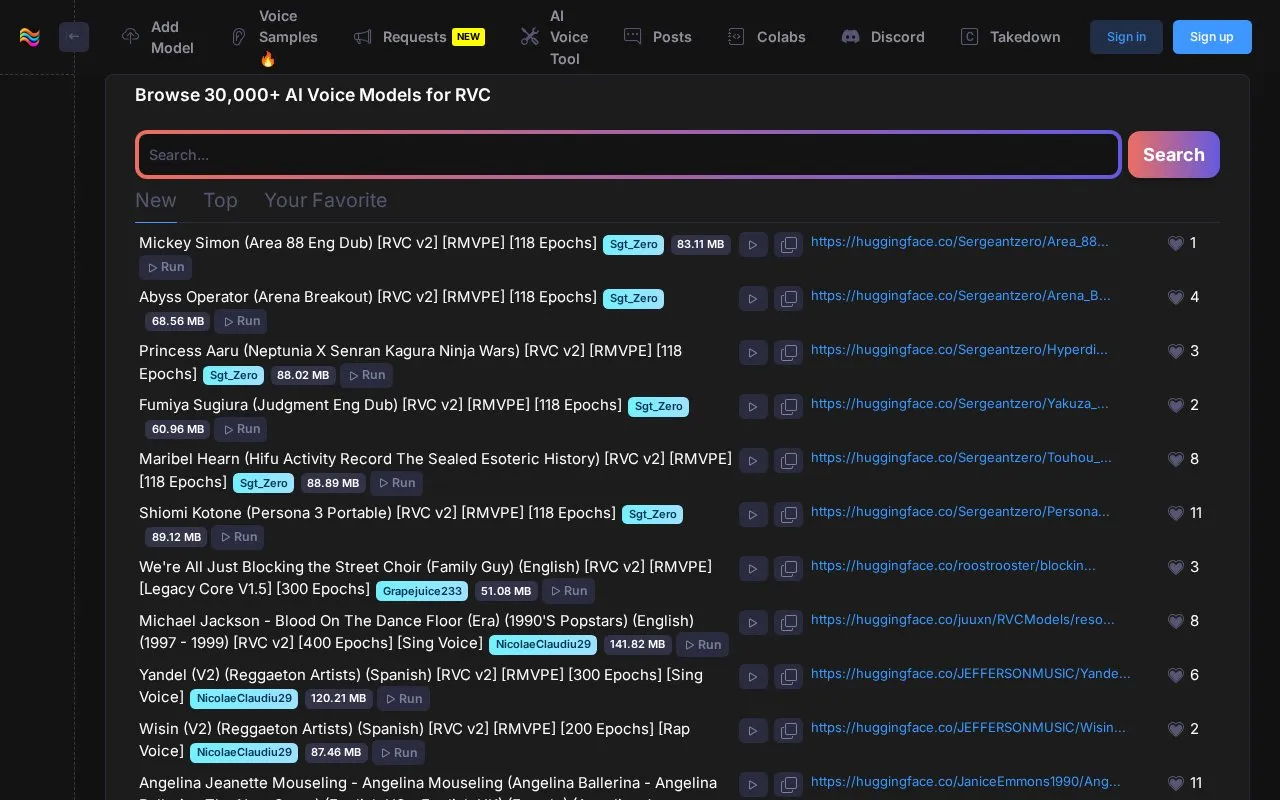1280x800 pixels.
Task: Click the Sign up button
Action: point(1212,37)
